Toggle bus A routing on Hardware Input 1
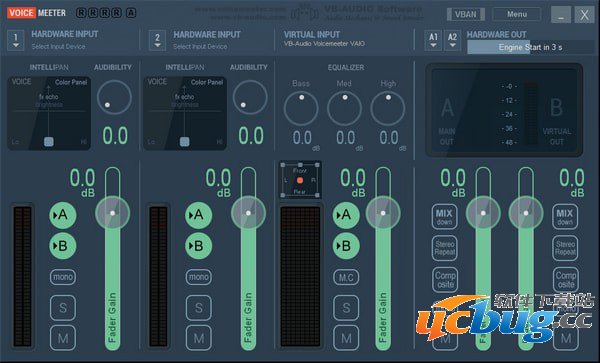The width and height of the screenshot is (600, 363). (x=63, y=215)
